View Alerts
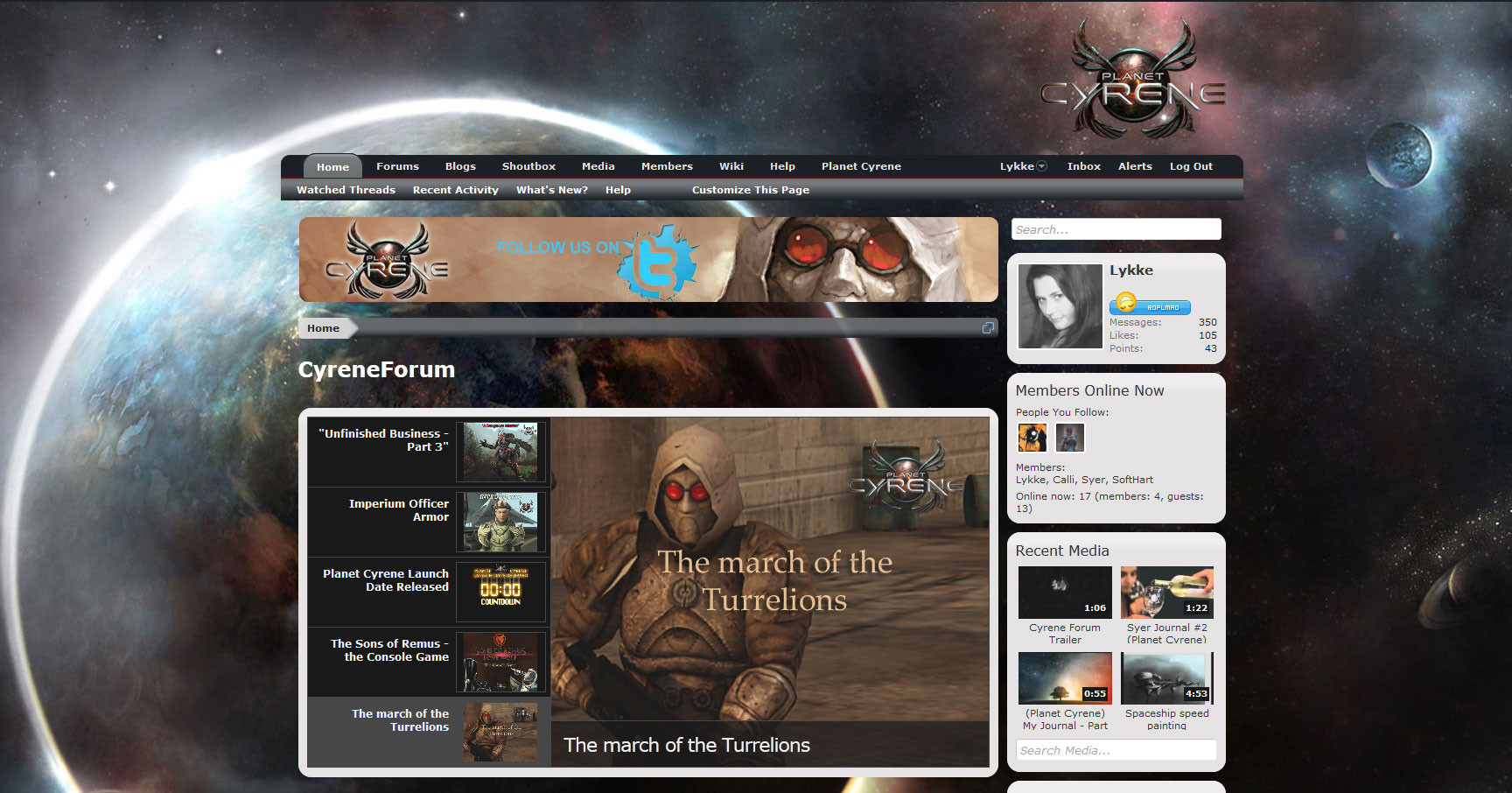Viewport: 1512px width, 793px height. 1135,166
